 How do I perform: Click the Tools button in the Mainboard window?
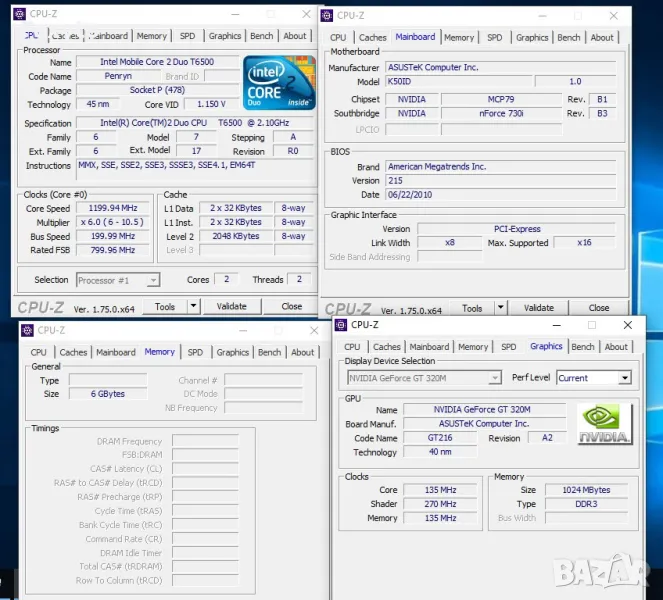pos(472,308)
